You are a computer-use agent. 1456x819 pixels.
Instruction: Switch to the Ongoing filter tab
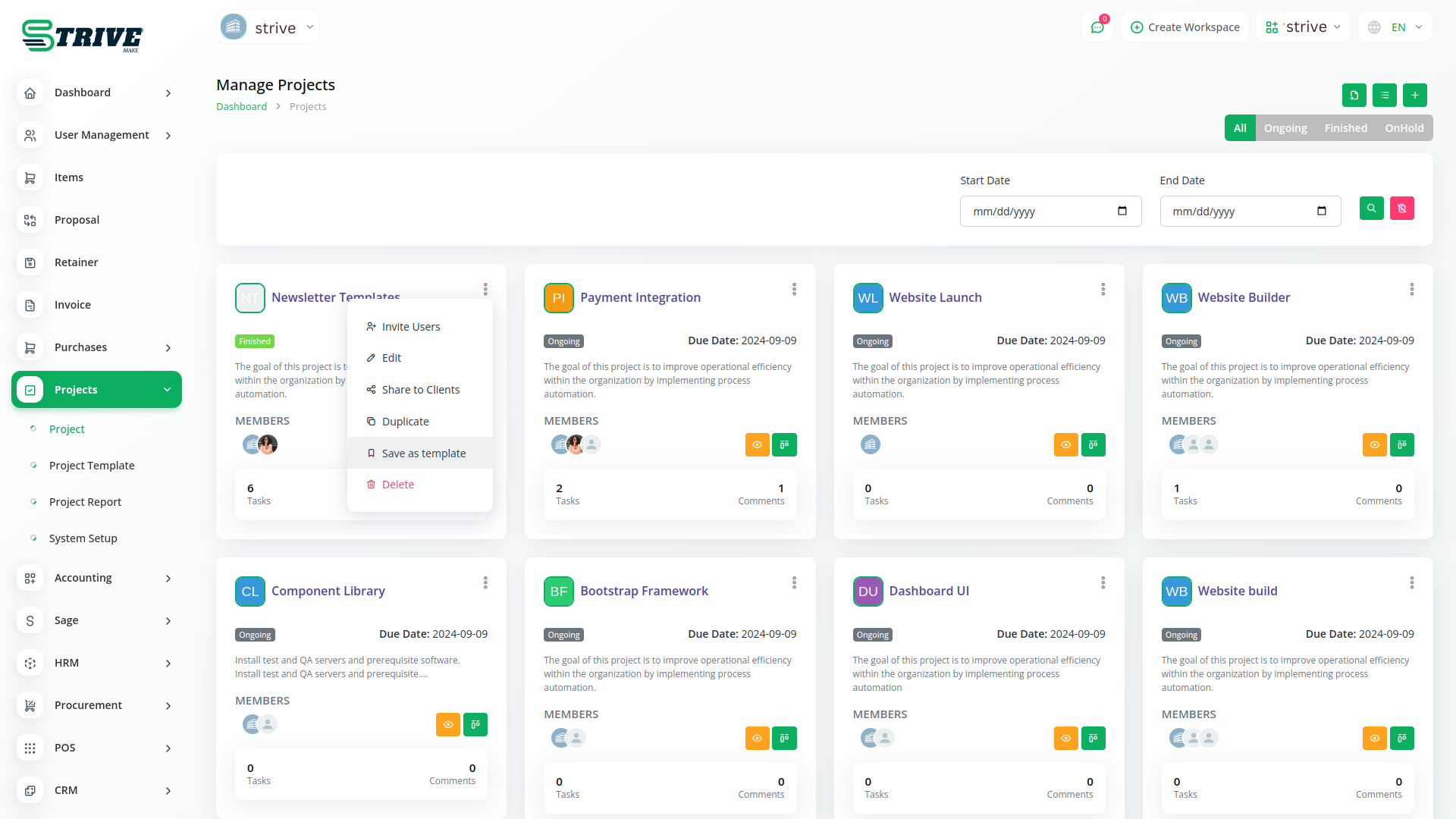pyautogui.click(x=1285, y=128)
